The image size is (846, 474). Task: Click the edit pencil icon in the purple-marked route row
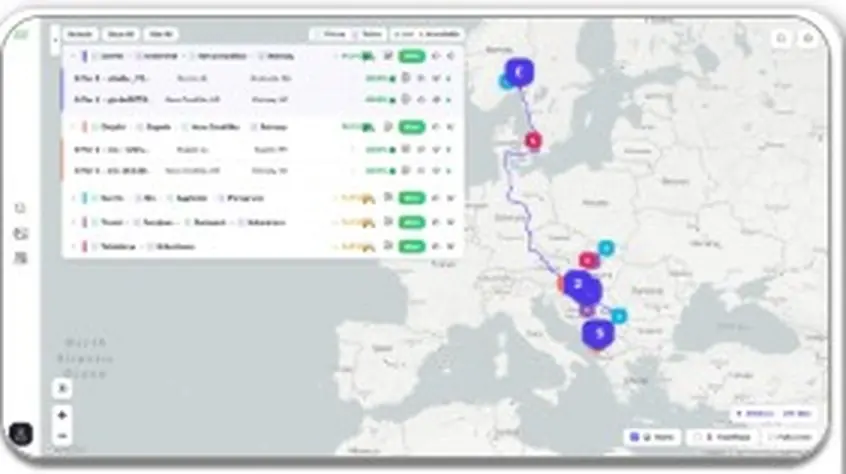pyautogui.click(x=436, y=56)
